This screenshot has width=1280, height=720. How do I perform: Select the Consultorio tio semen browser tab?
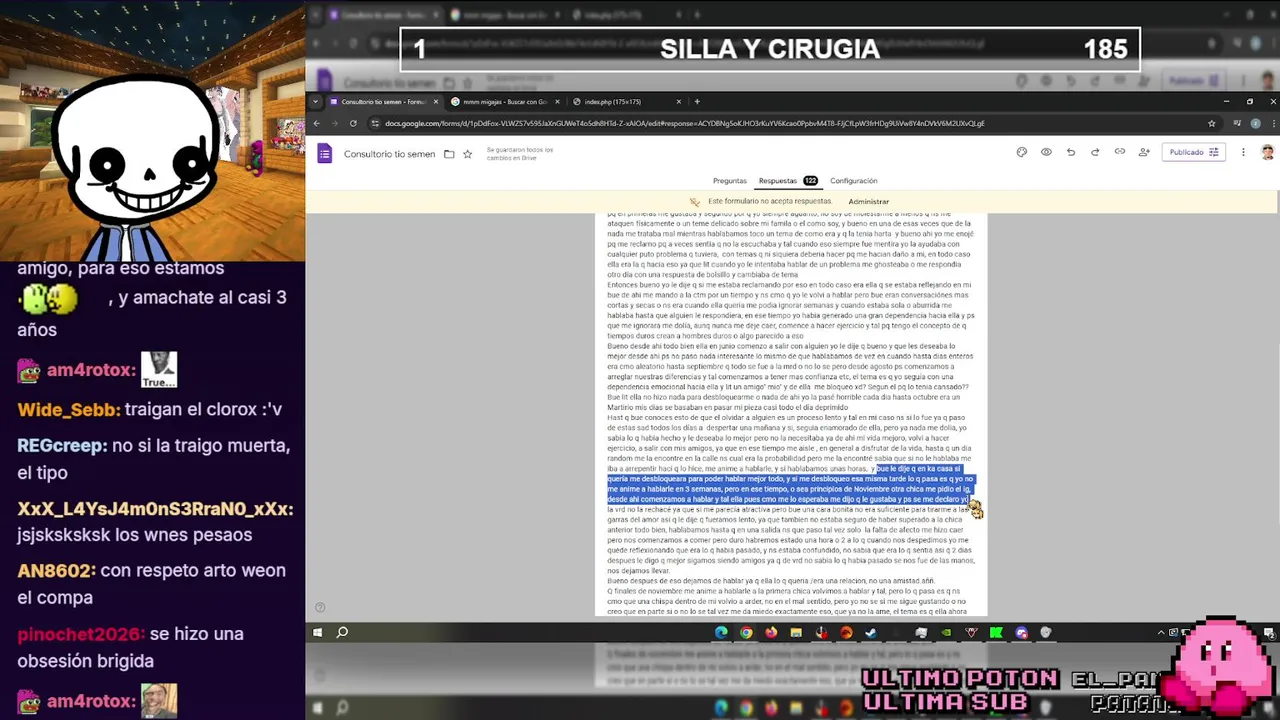383,102
